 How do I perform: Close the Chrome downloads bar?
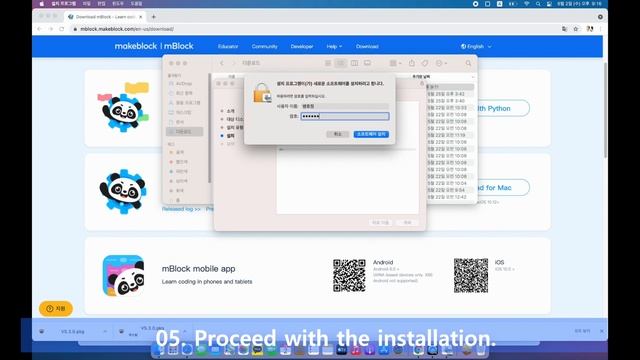602,331
